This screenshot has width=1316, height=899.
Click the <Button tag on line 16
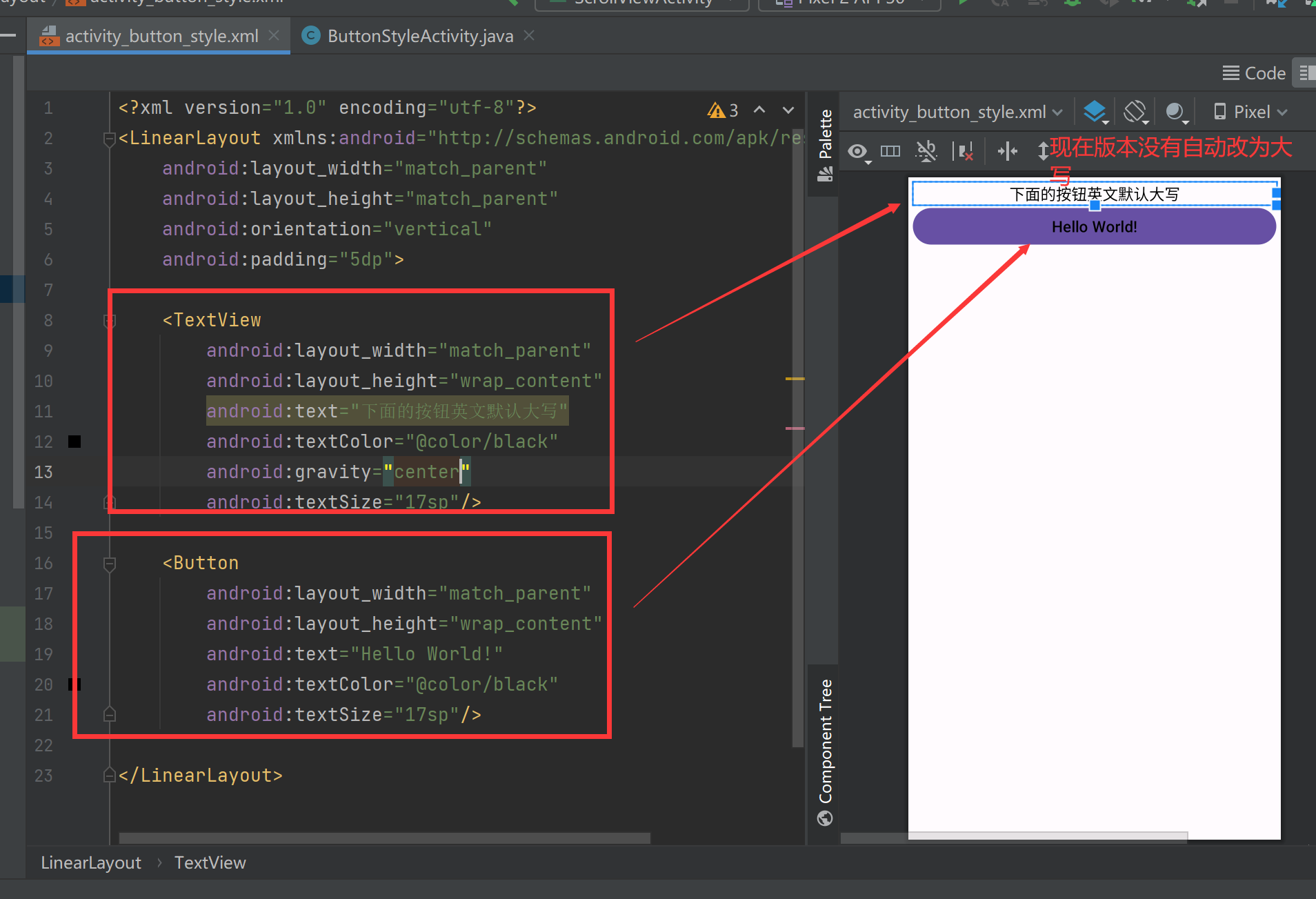[x=201, y=563]
